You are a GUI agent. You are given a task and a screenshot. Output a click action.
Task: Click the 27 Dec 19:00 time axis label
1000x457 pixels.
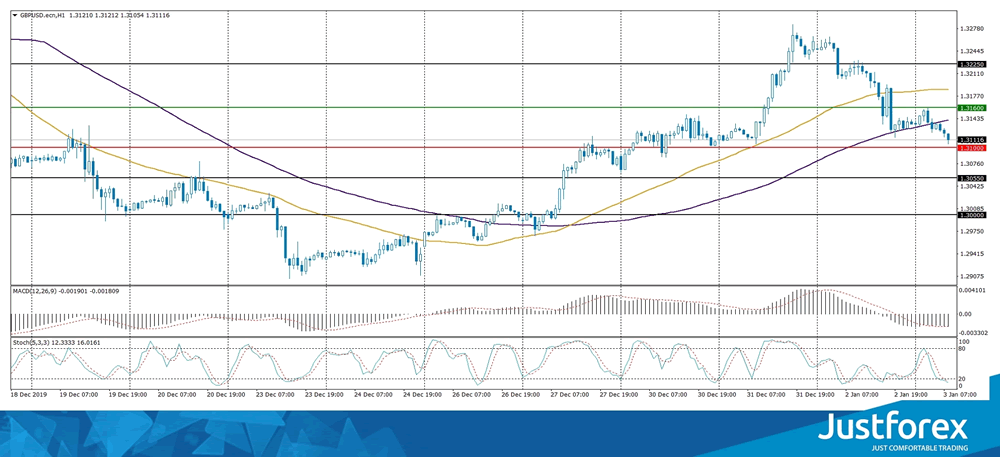(x=621, y=395)
